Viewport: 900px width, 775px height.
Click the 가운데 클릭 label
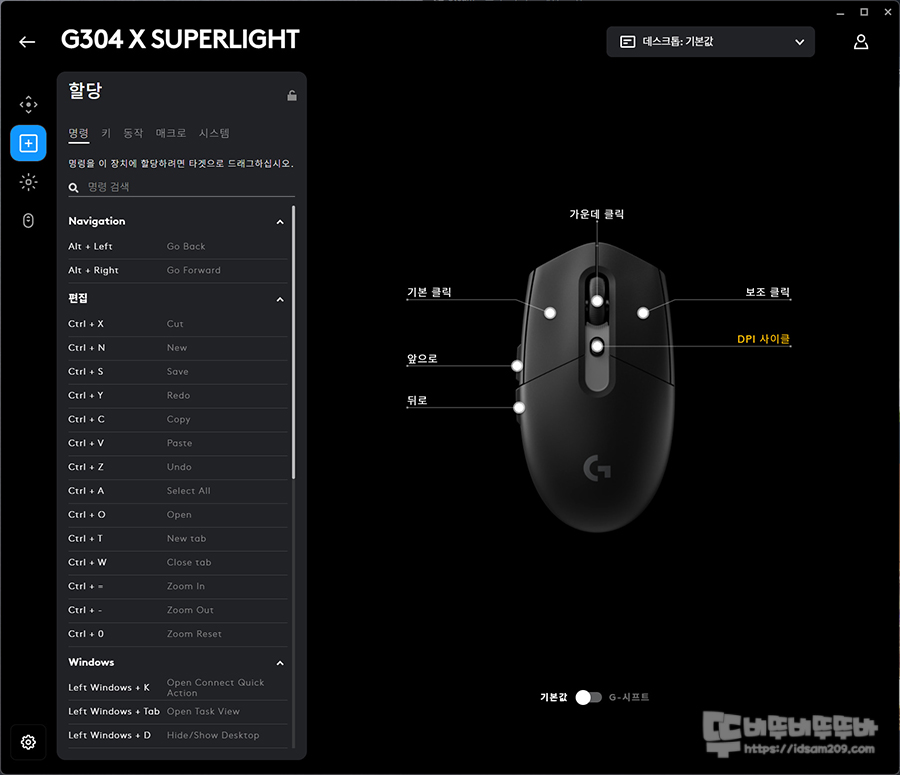click(596, 214)
